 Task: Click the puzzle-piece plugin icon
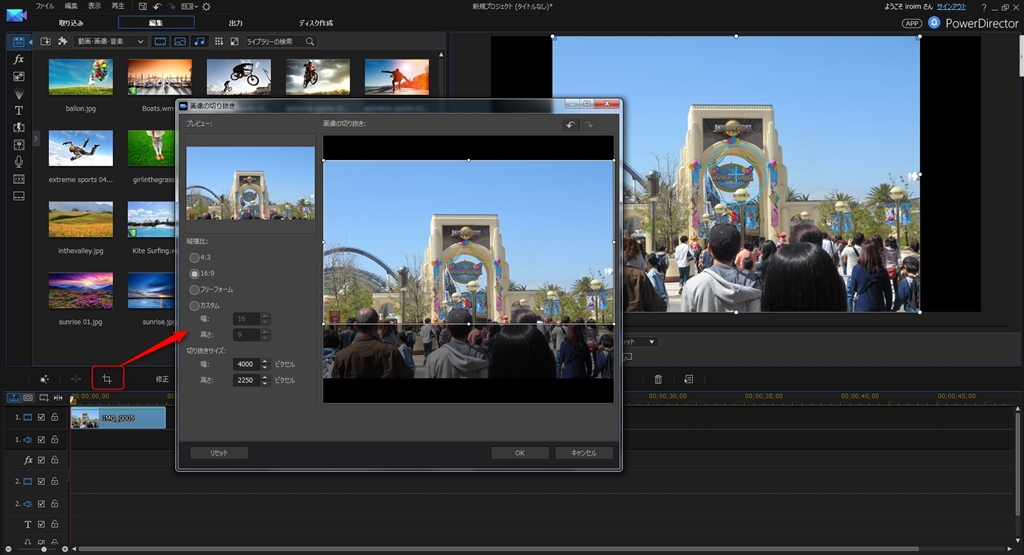click(63, 41)
